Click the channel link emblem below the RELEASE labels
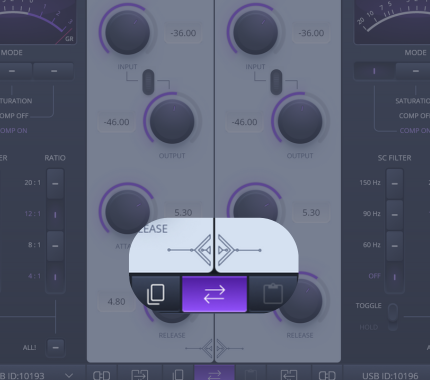 pyautogui.click(x=214, y=348)
